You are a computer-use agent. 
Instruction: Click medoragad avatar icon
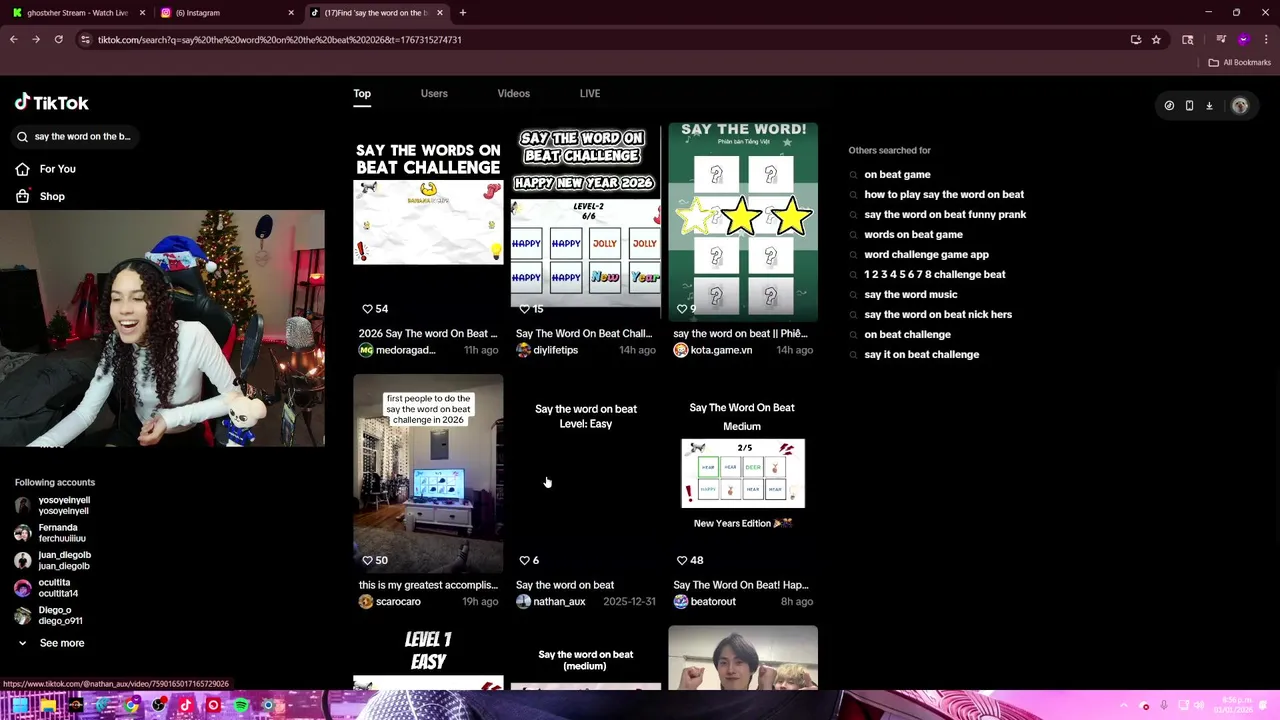coord(366,350)
